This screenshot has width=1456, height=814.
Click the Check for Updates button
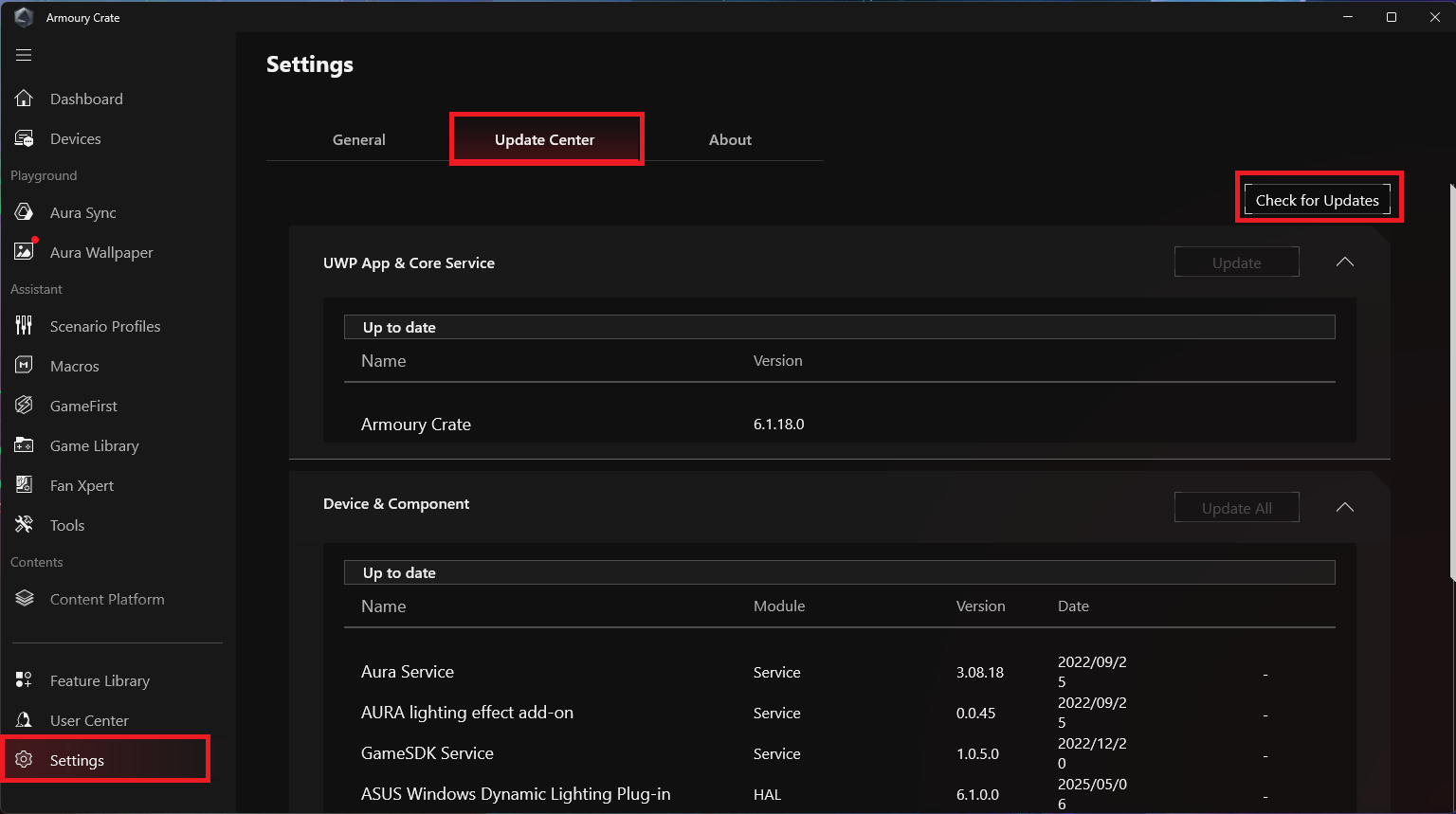click(x=1317, y=200)
